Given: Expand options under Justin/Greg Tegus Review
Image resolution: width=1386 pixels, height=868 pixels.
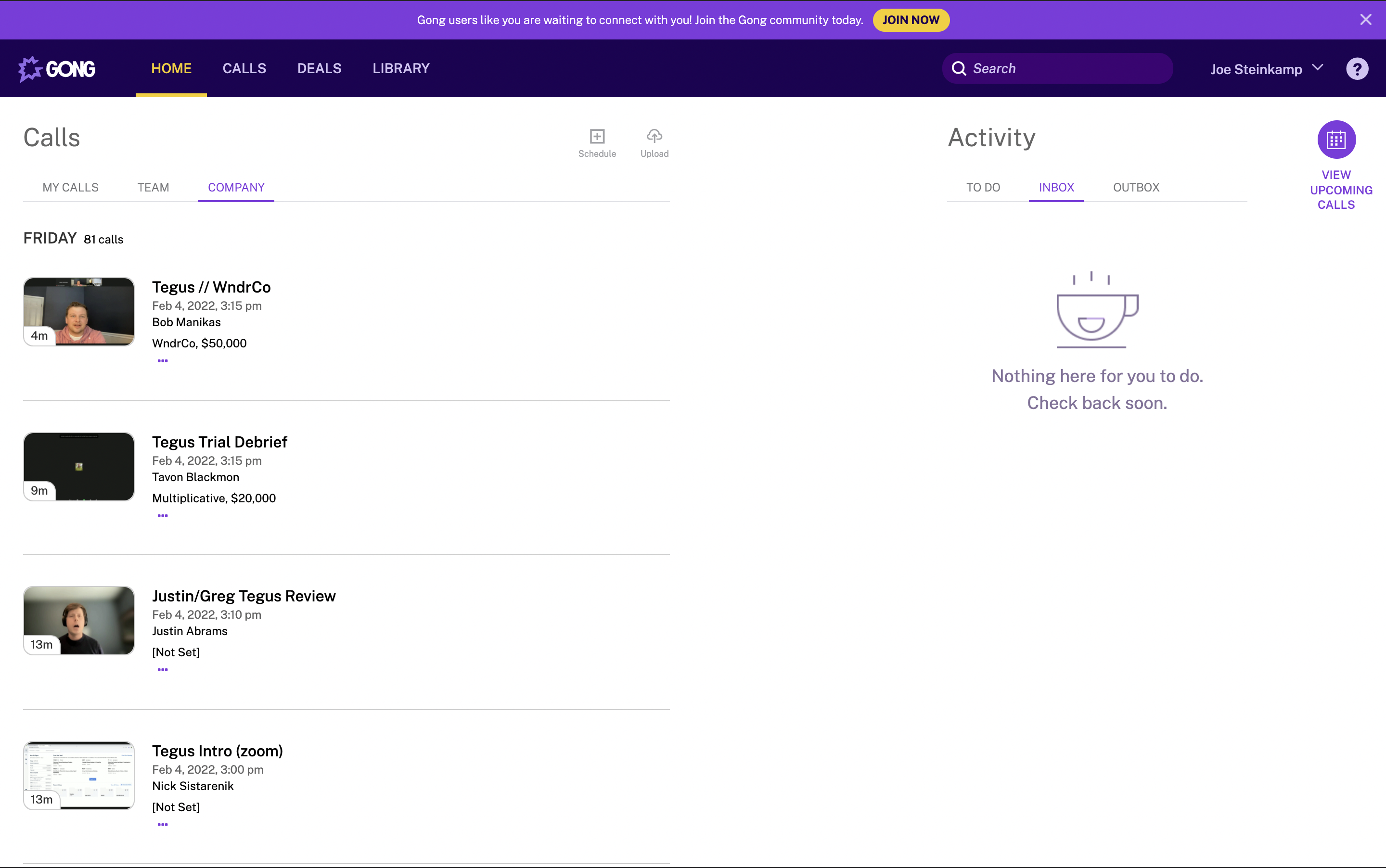Looking at the screenshot, I should pos(163,669).
